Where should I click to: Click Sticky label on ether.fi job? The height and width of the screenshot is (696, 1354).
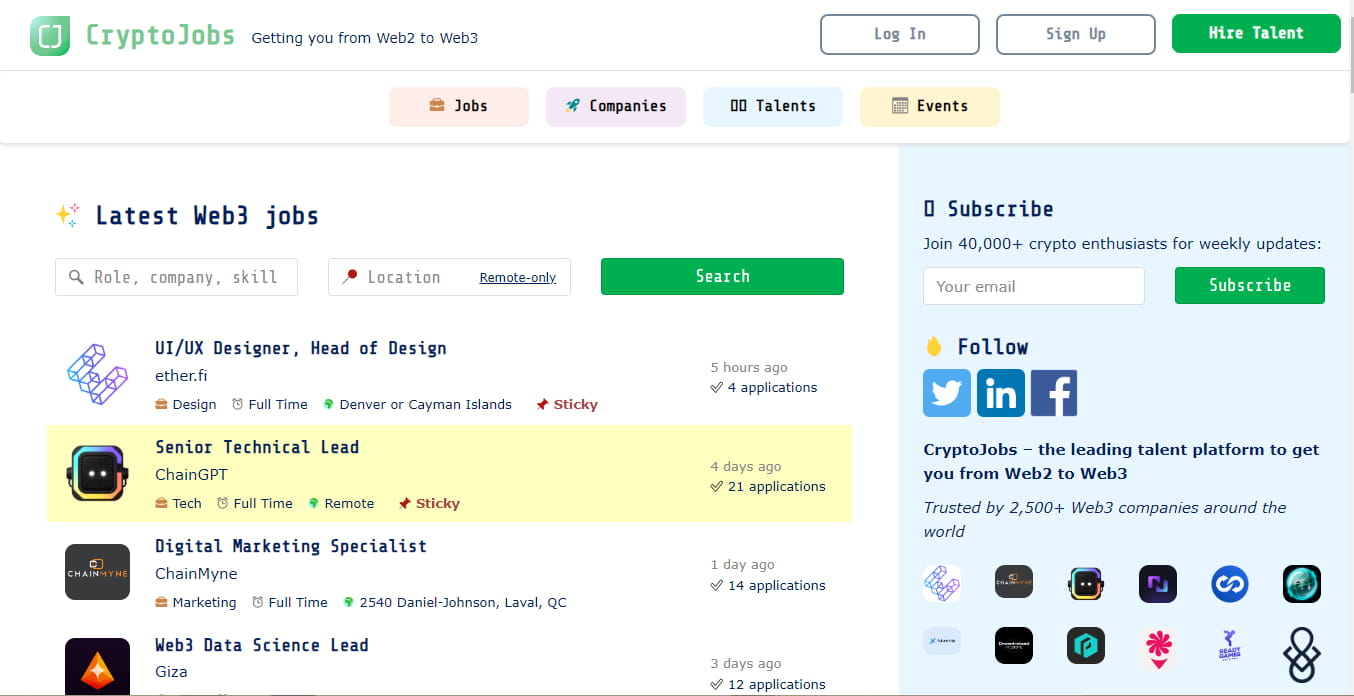point(567,405)
